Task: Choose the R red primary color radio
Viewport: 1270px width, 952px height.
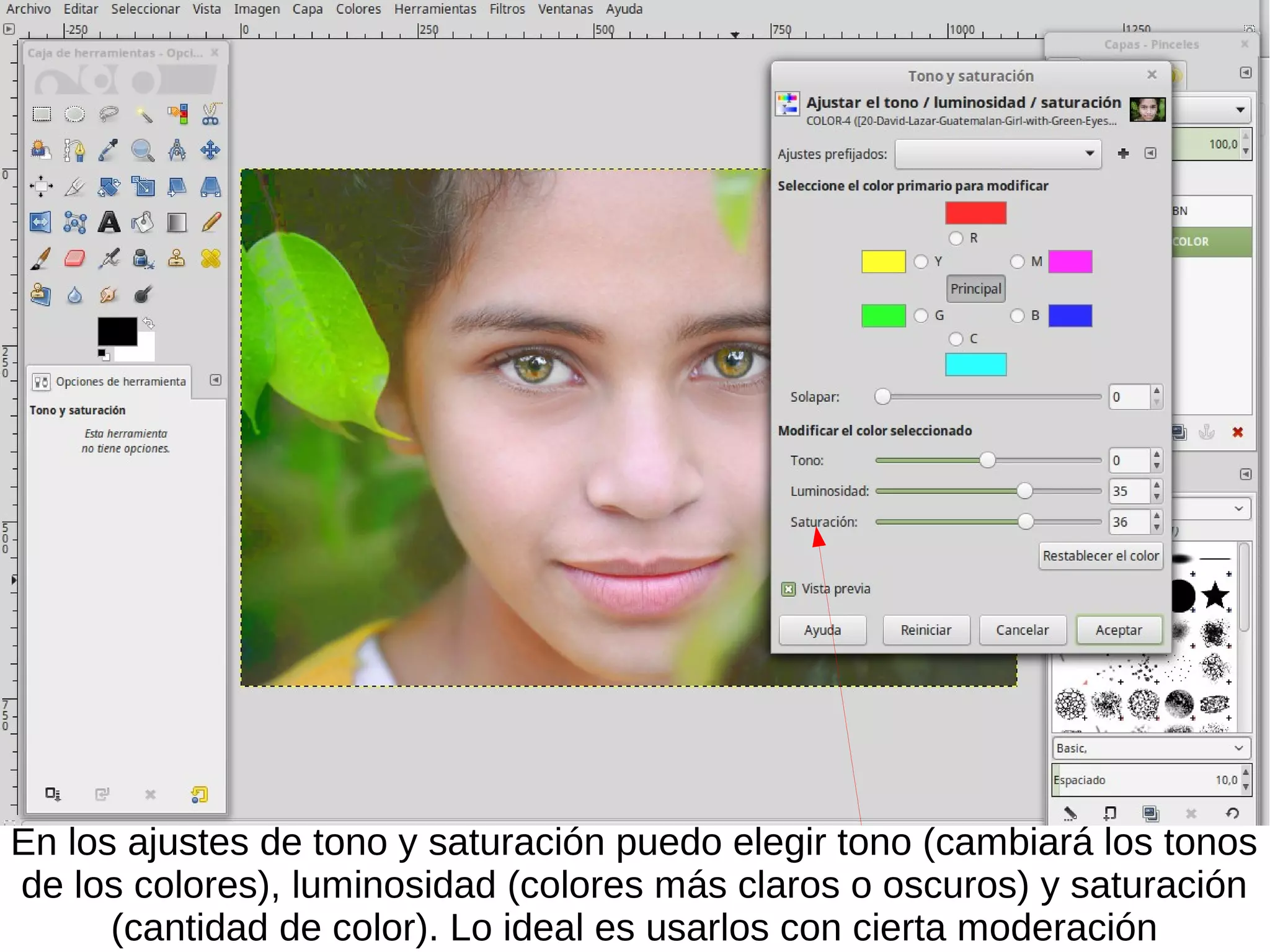Action: [x=956, y=238]
